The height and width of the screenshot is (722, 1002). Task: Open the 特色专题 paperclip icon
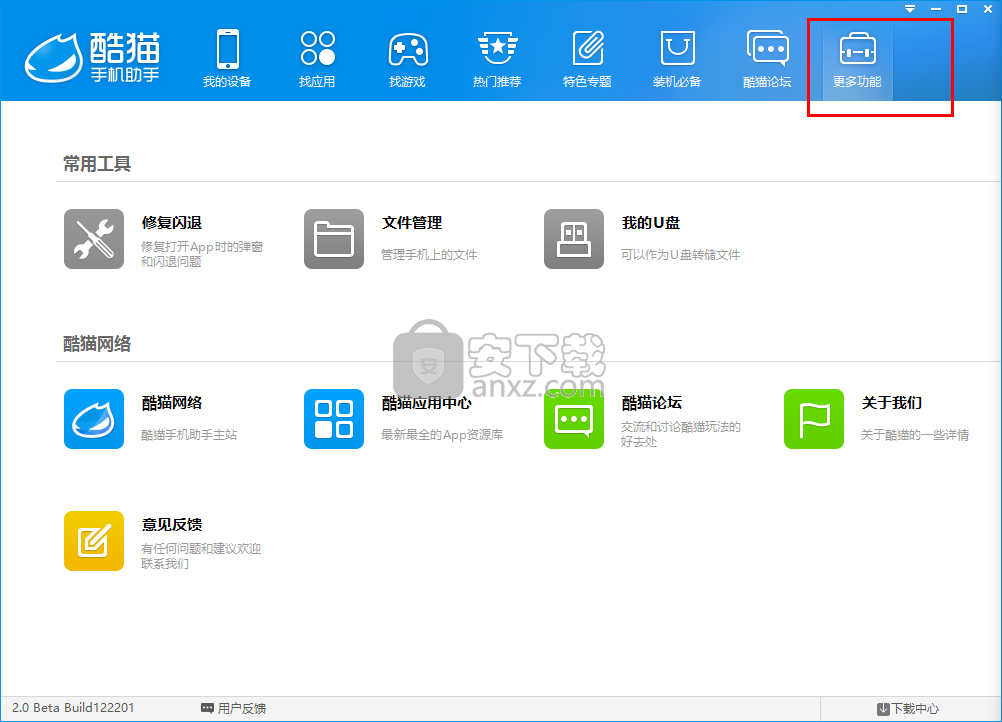click(x=588, y=49)
